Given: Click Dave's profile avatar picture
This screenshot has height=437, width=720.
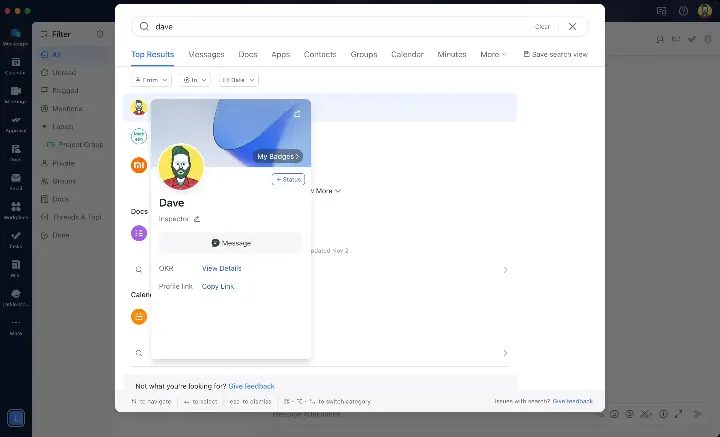Looking at the screenshot, I should click(x=181, y=167).
